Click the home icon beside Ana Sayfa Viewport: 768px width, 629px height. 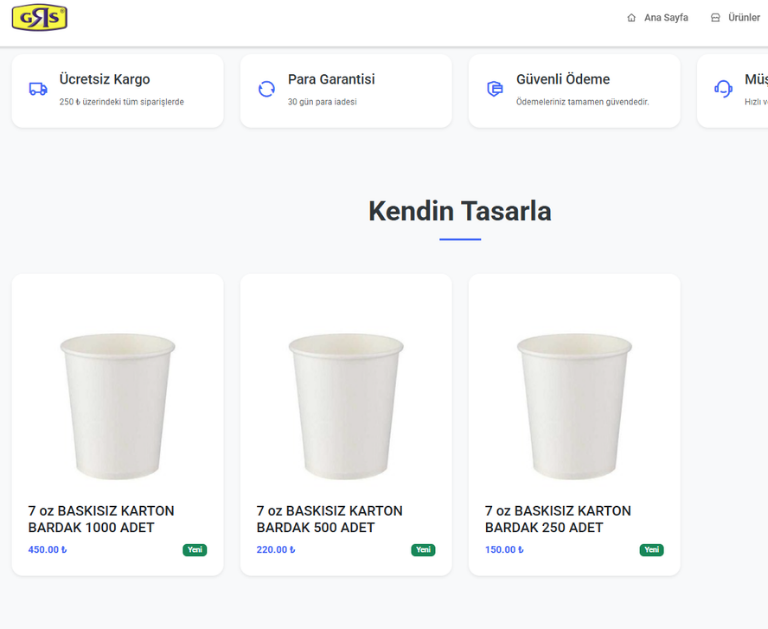tap(631, 18)
